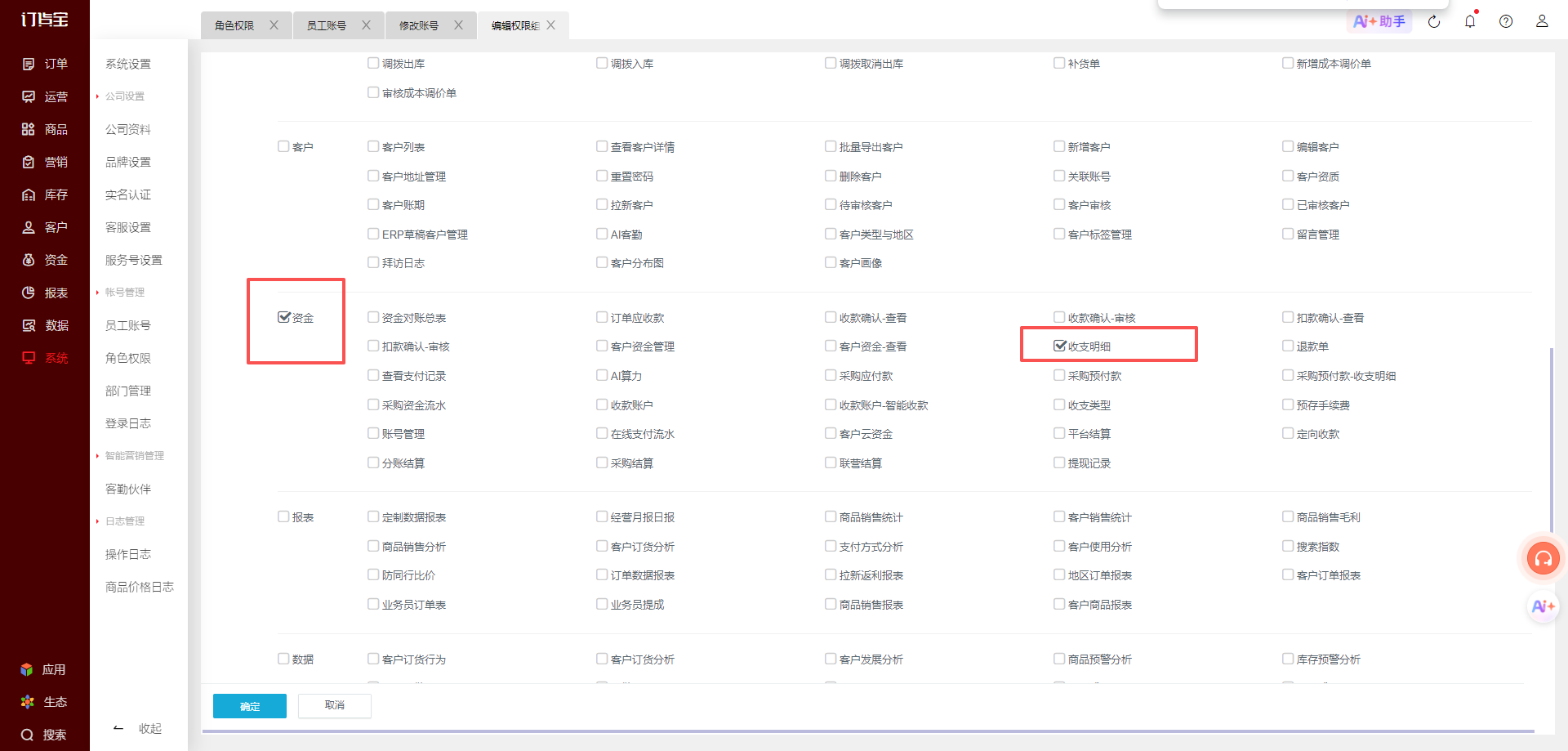Collapse the side menu with 收起

(138, 728)
